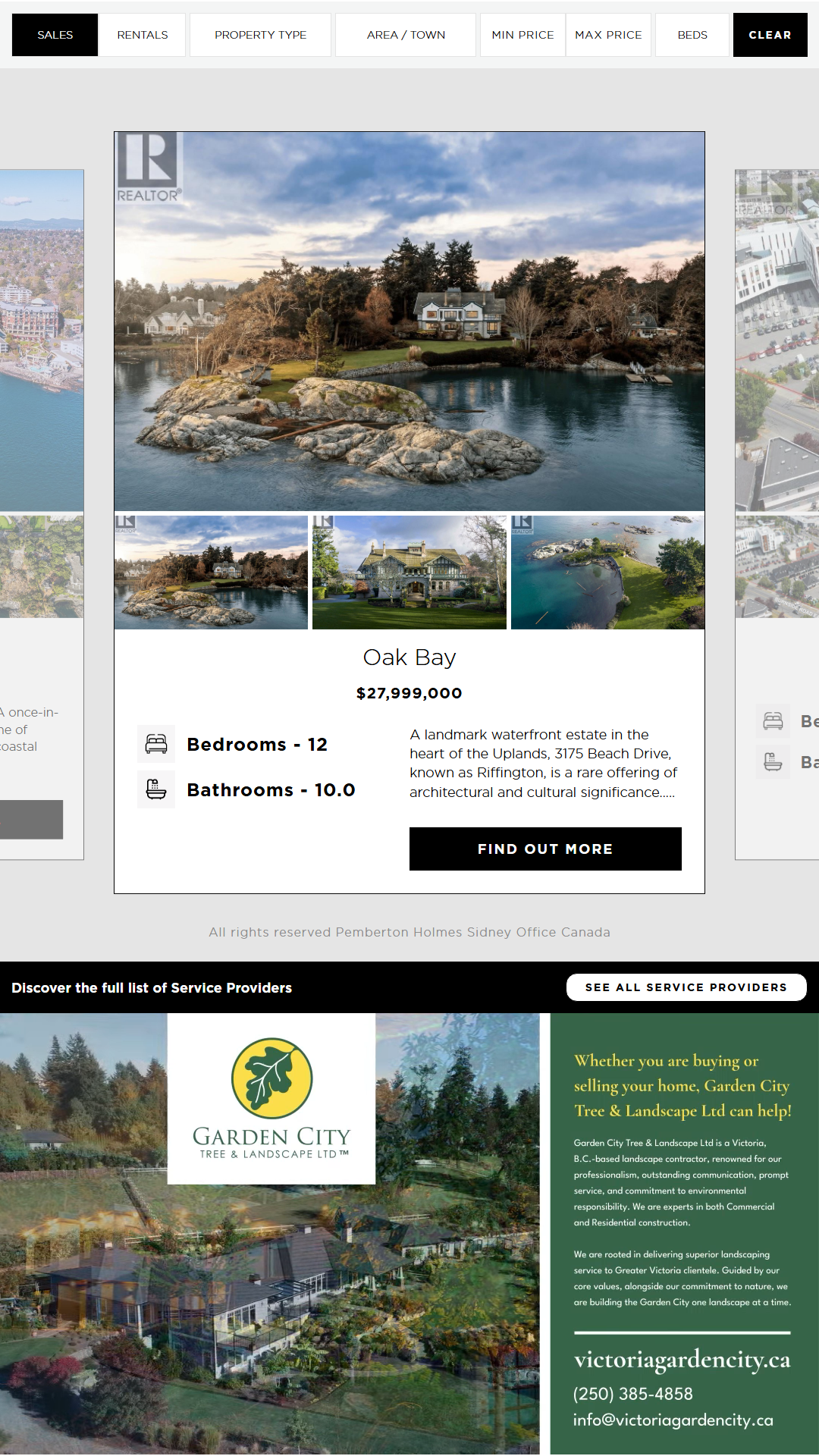
Task: Click bathtub icon on next listing card
Action: point(773,761)
